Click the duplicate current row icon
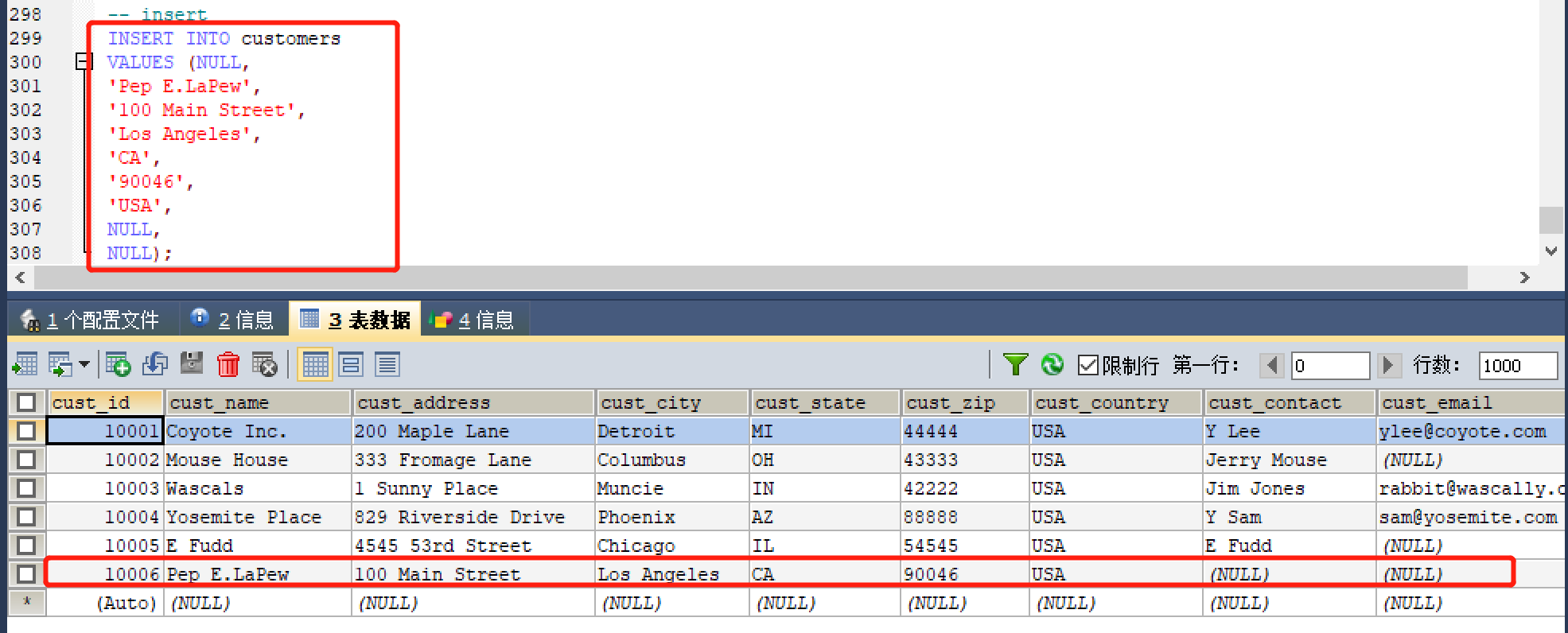 click(154, 365)
